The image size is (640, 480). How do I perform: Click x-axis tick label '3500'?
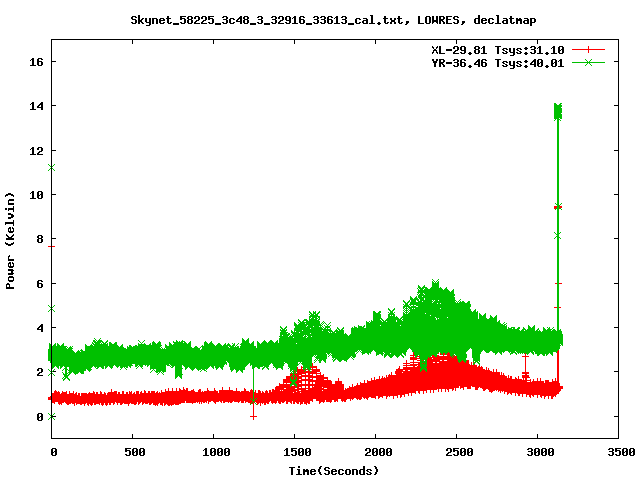point(621,452)
